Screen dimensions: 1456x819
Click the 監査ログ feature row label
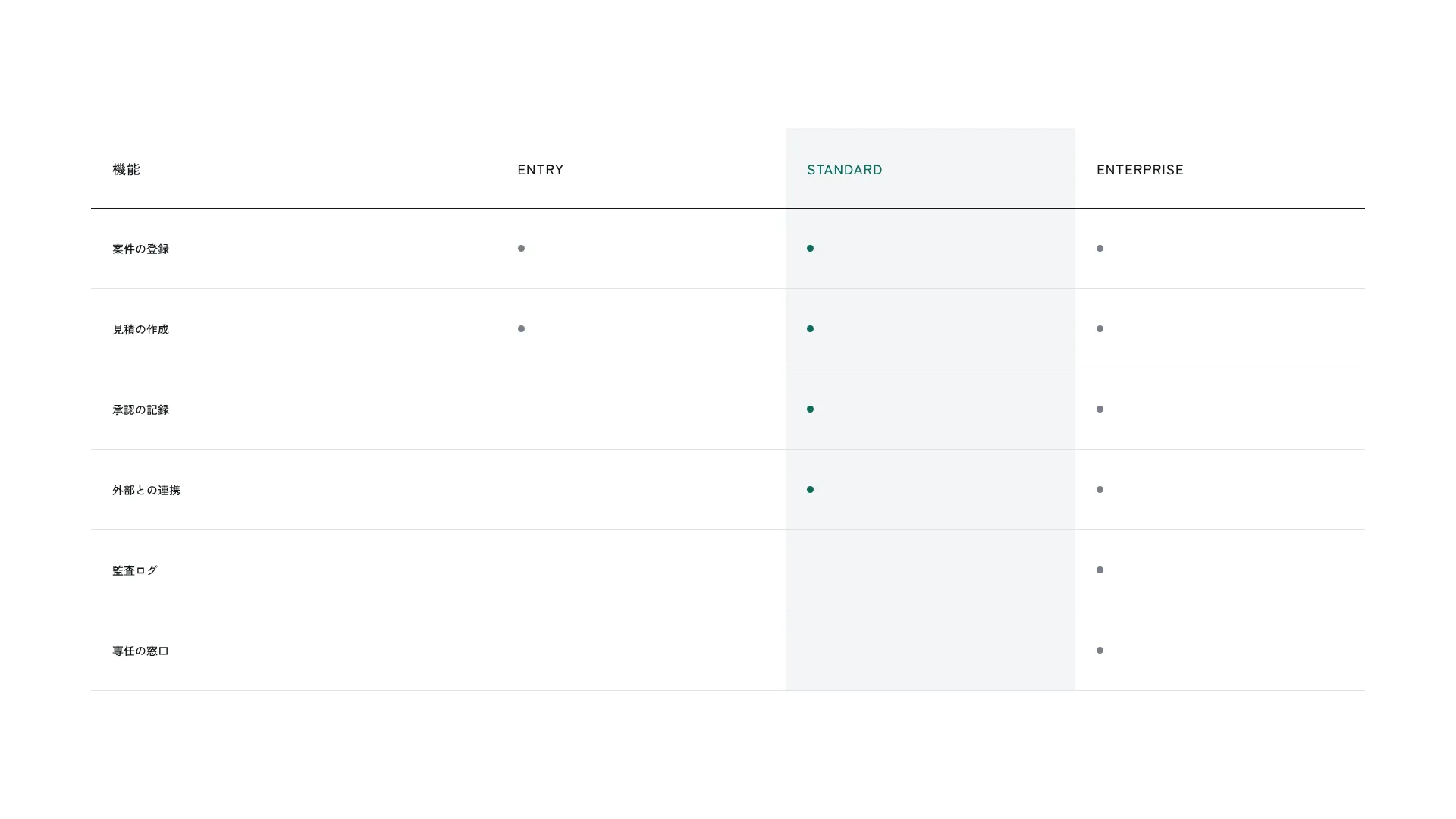(x=135, y=570)
